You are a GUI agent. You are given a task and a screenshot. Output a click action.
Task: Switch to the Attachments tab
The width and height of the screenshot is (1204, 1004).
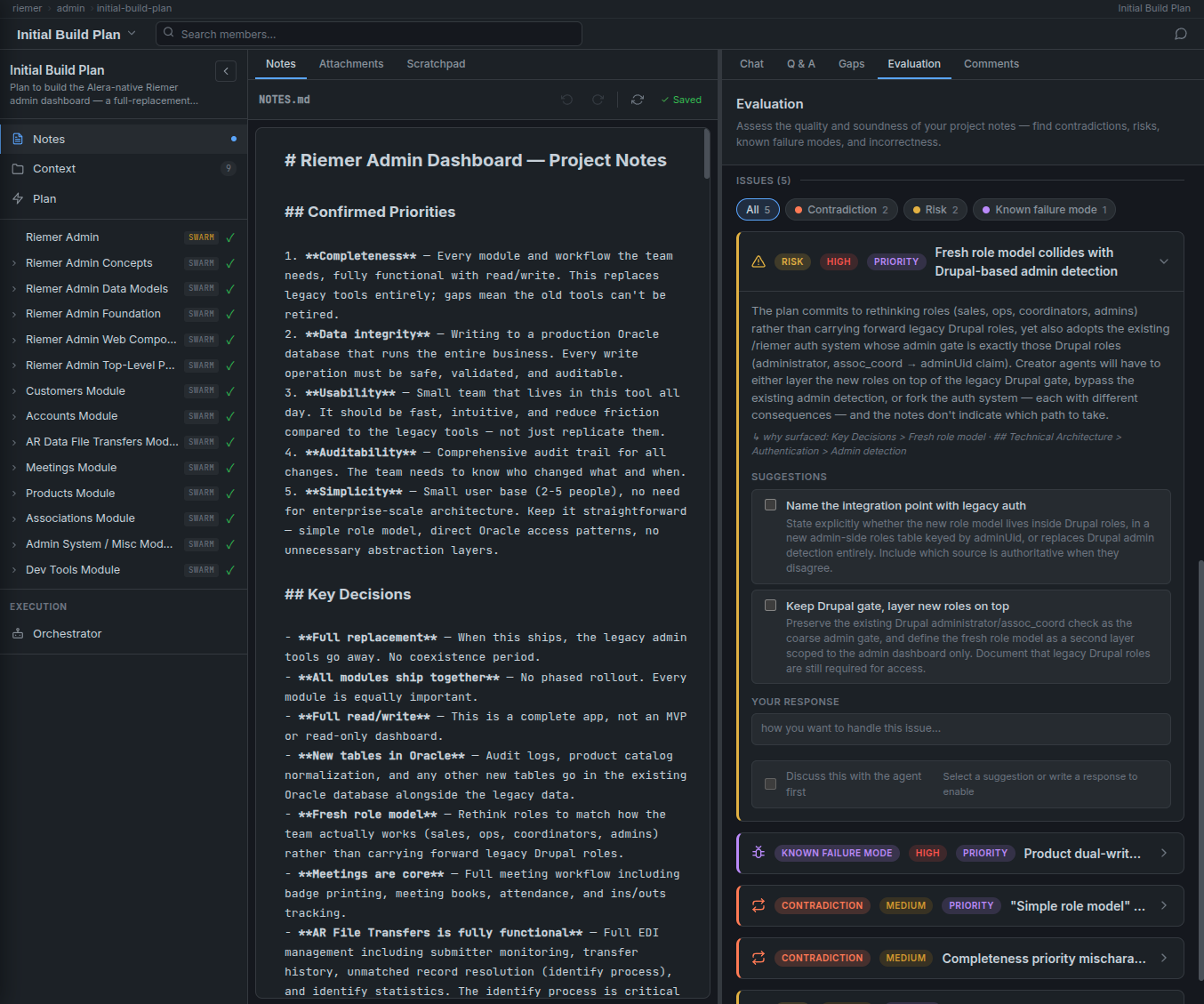(351, 64)
